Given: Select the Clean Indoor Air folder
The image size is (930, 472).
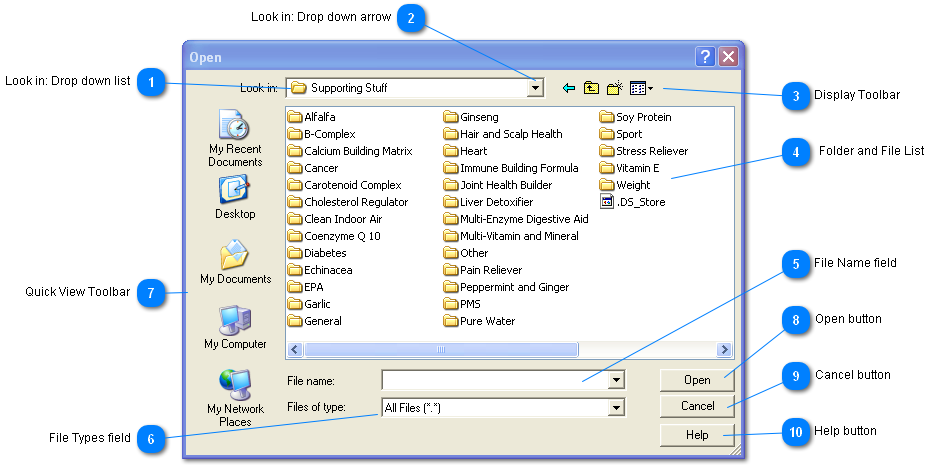Looking at the screenshot, I should pos(335,219).
